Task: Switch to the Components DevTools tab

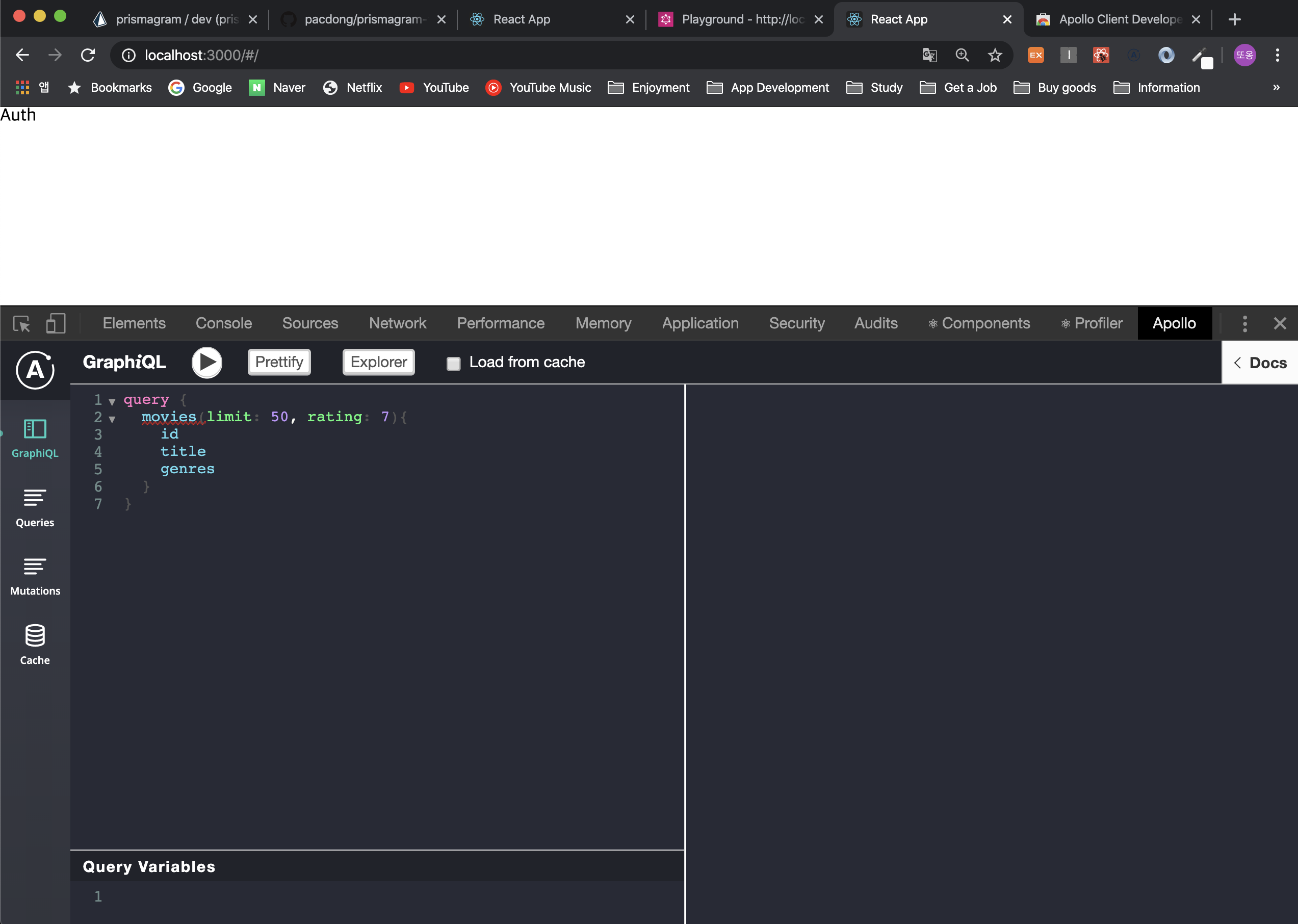Action: (x=979, y=323)
